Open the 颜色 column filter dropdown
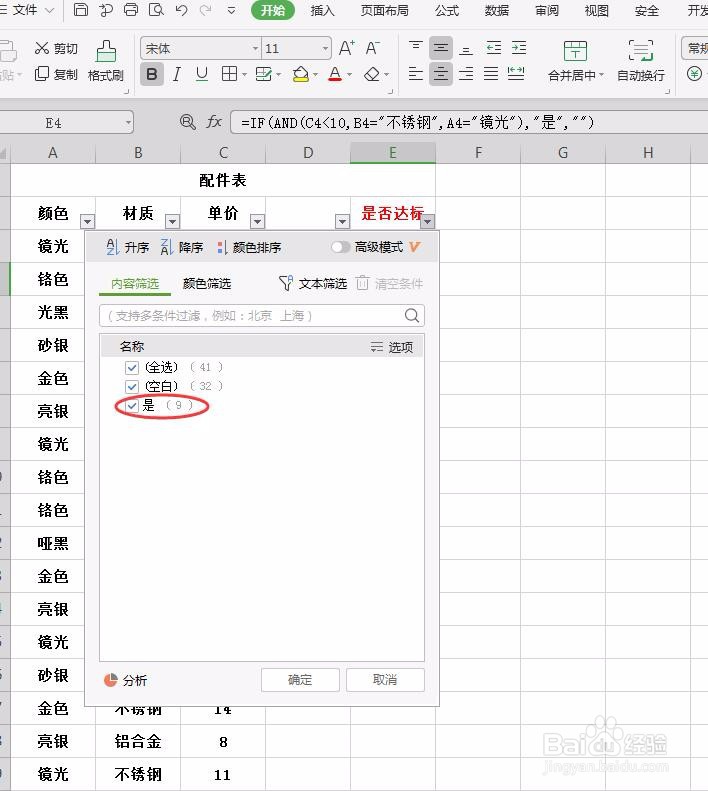This screenshot has height=791, width=708. pos(87,221)
